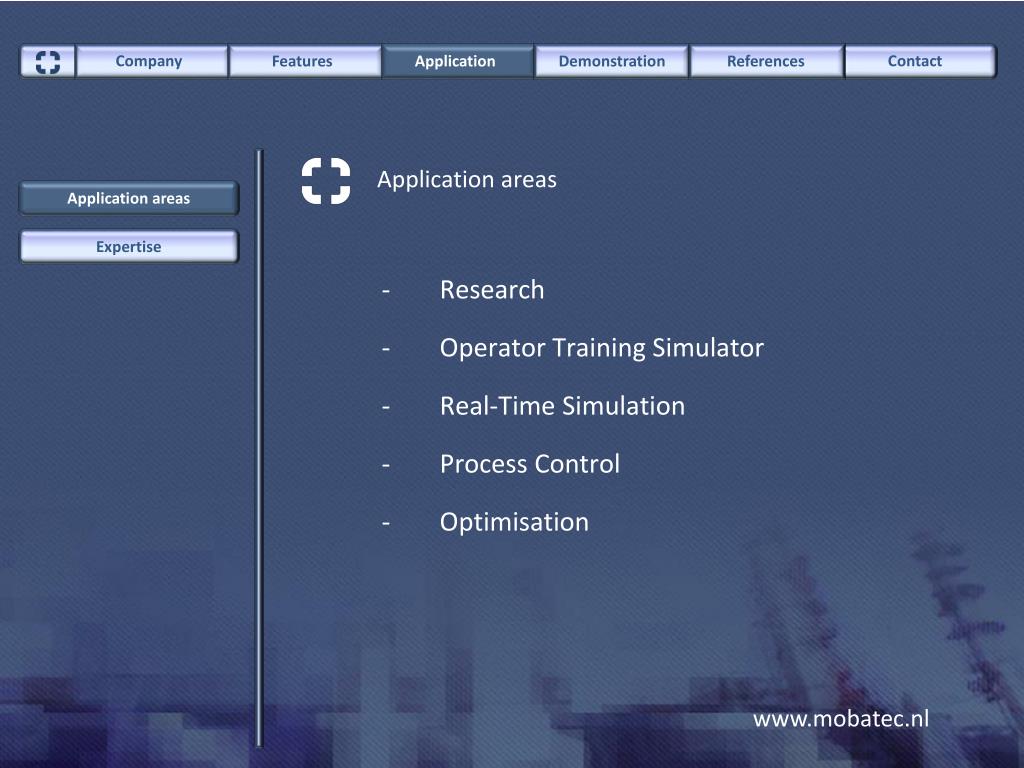The width and height of the screenshot is (1024, 768).
Task: Open the Expertise sidebar button
Action: pyautogui.click(x=129, y=247)
